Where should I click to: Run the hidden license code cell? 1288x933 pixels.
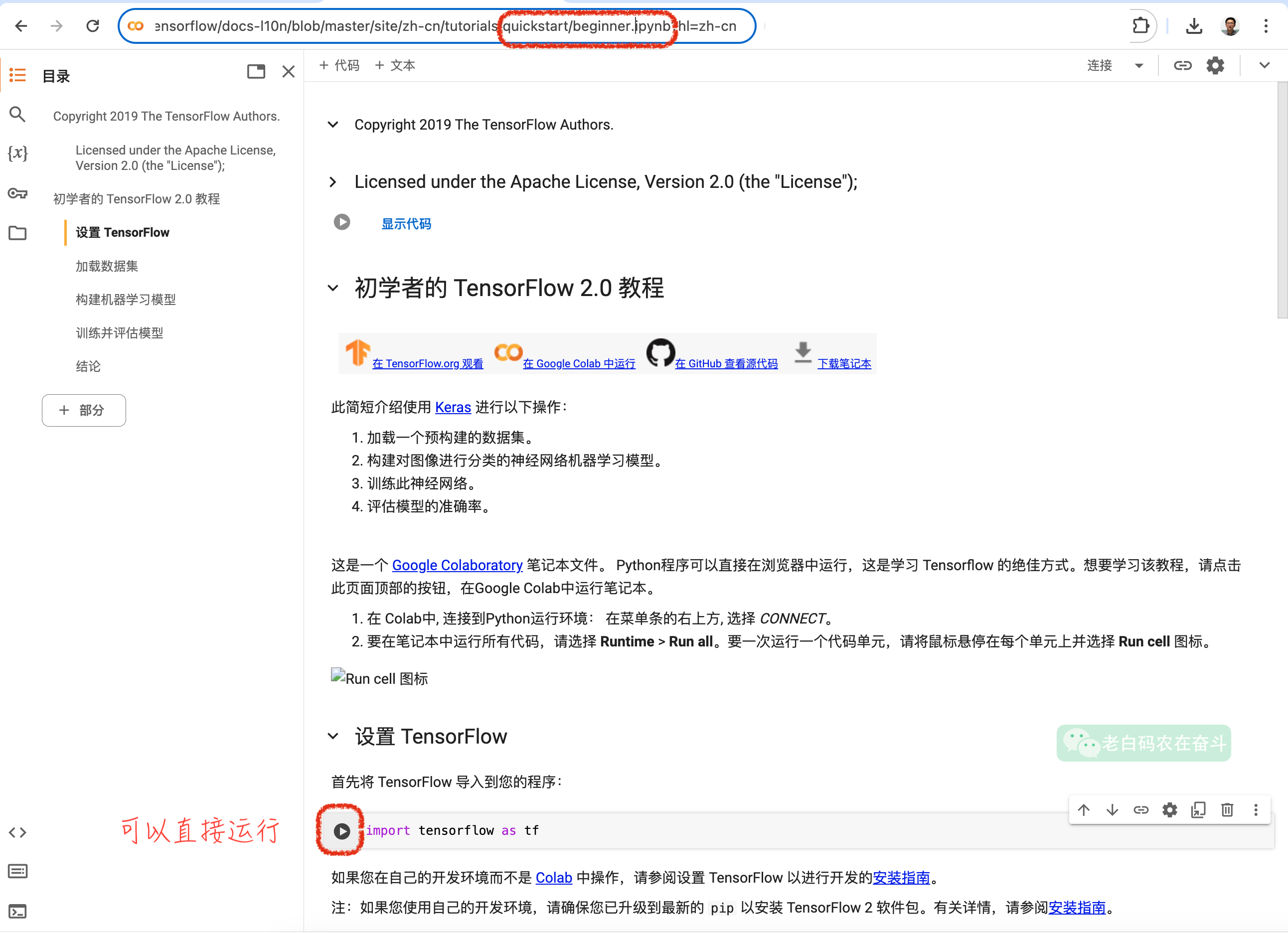342,222
